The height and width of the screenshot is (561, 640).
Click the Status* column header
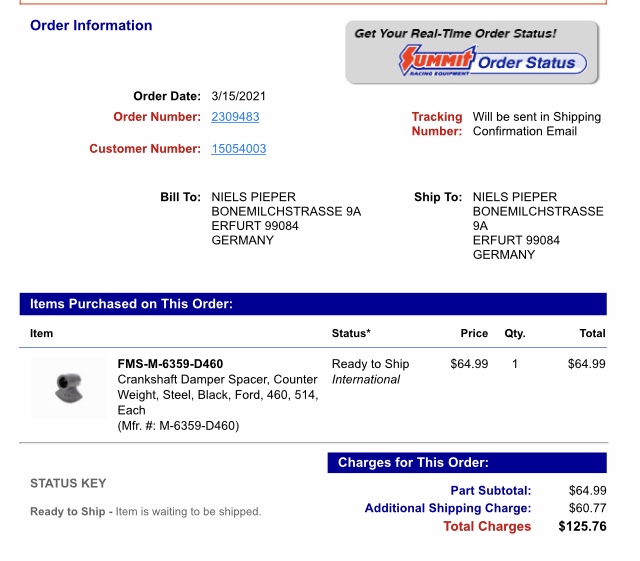pos(351,334)
